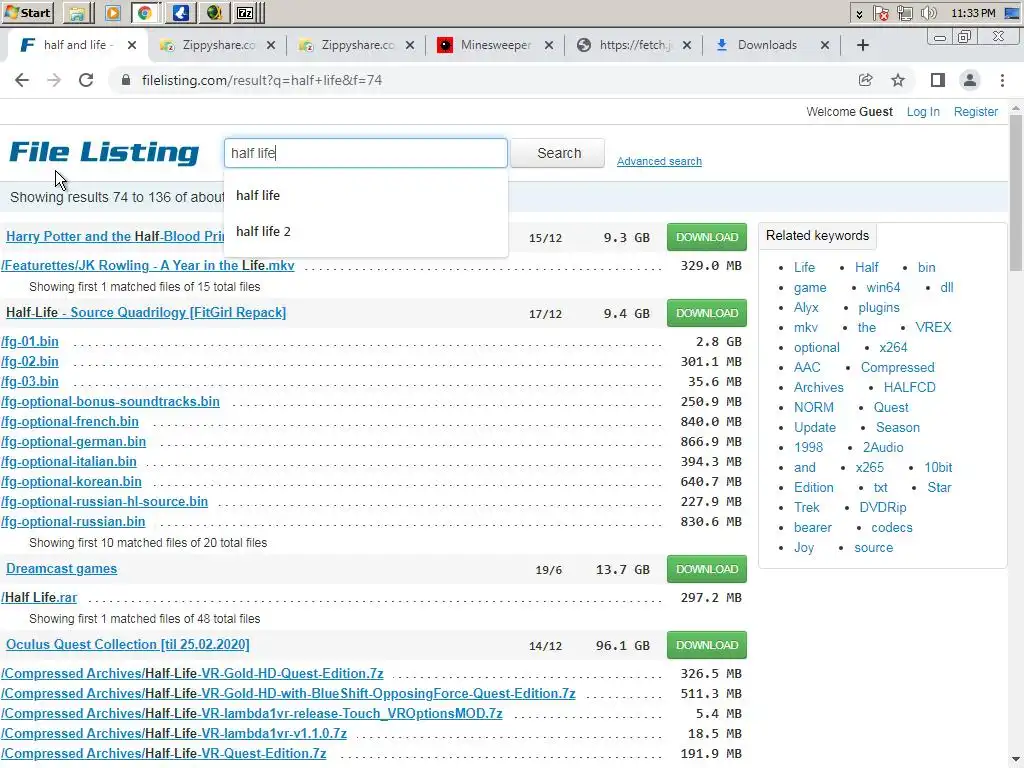The width and height of the screenshot is (1024, 768).
Task: Open the /fg-01.bin file link
Action: pos(30,341)
